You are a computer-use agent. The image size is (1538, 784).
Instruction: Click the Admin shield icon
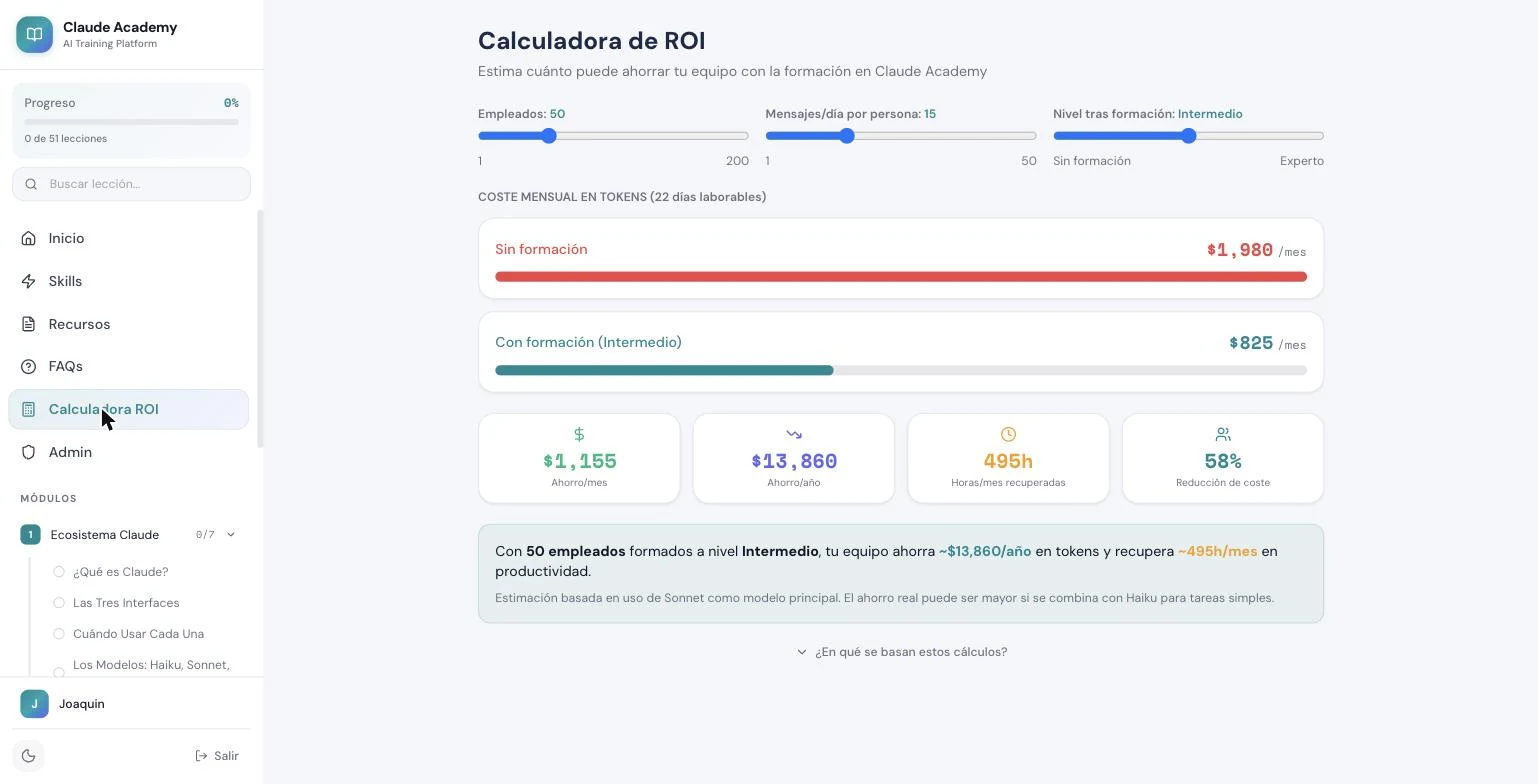click(x=28, y=452)
